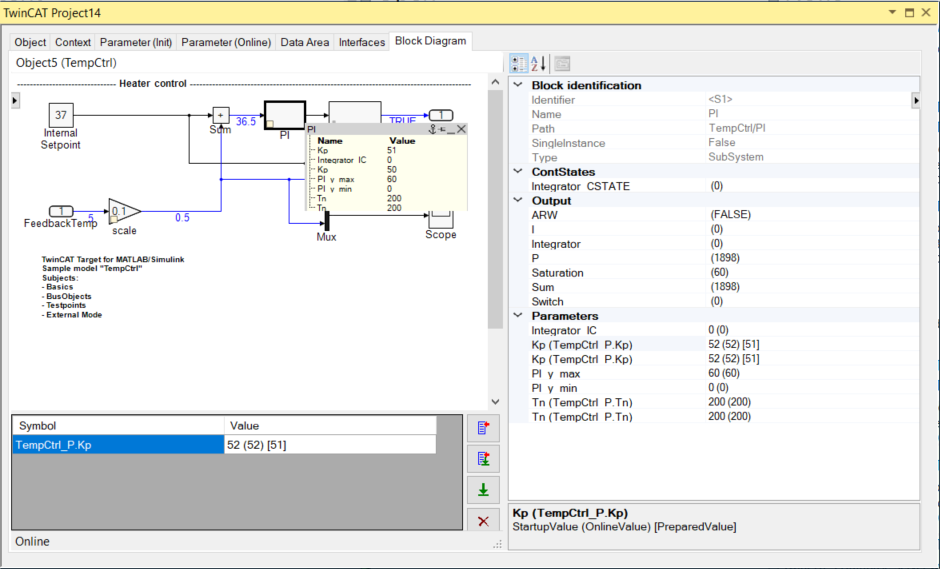Screen dimensions: 940x569
Task: Click the red X delete button
Action: [x=483, y=520]
